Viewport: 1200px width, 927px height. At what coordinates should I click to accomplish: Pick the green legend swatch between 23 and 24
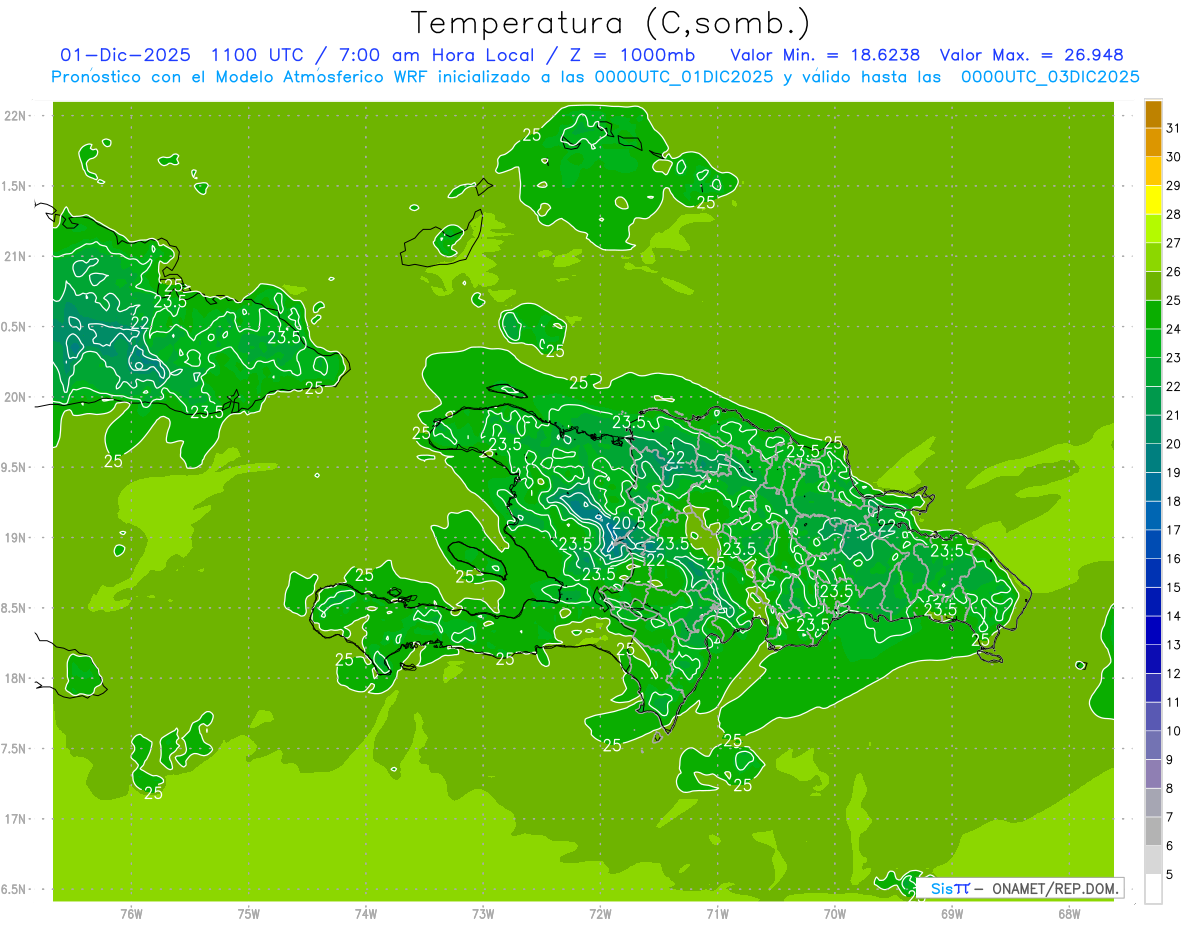pyautogui.click(x=1153, y=343)
